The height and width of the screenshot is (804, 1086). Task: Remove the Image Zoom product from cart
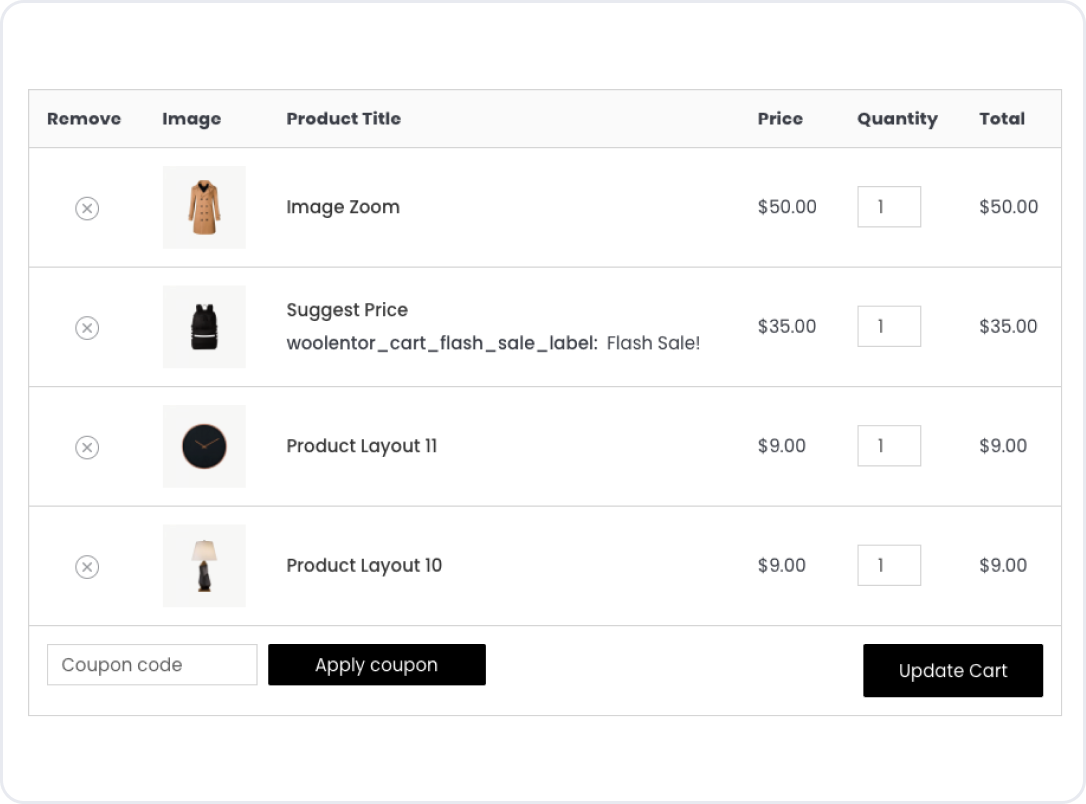(87, 208)
